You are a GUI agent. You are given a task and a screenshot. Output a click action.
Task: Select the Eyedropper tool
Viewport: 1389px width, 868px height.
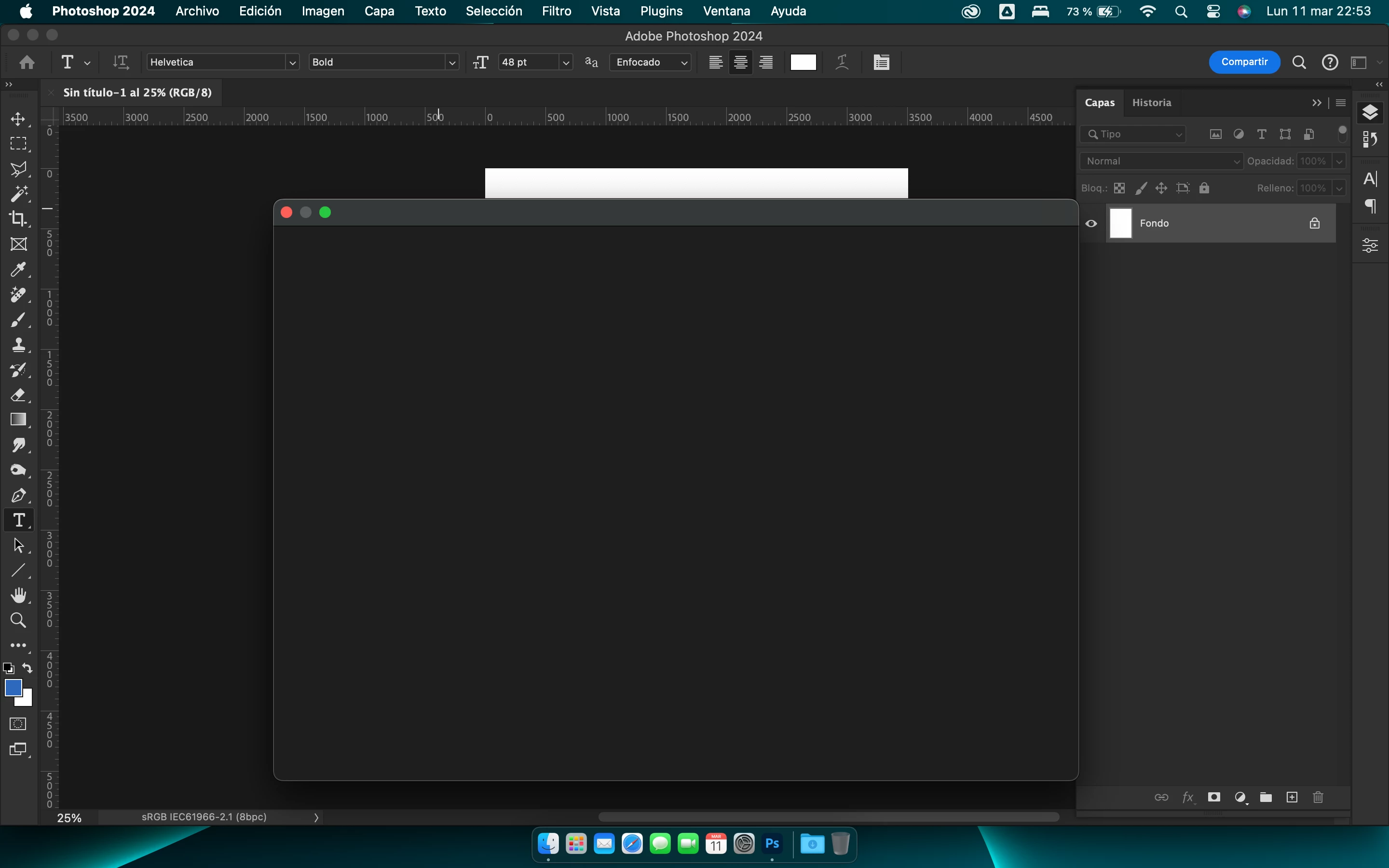(x=18, y=269)
